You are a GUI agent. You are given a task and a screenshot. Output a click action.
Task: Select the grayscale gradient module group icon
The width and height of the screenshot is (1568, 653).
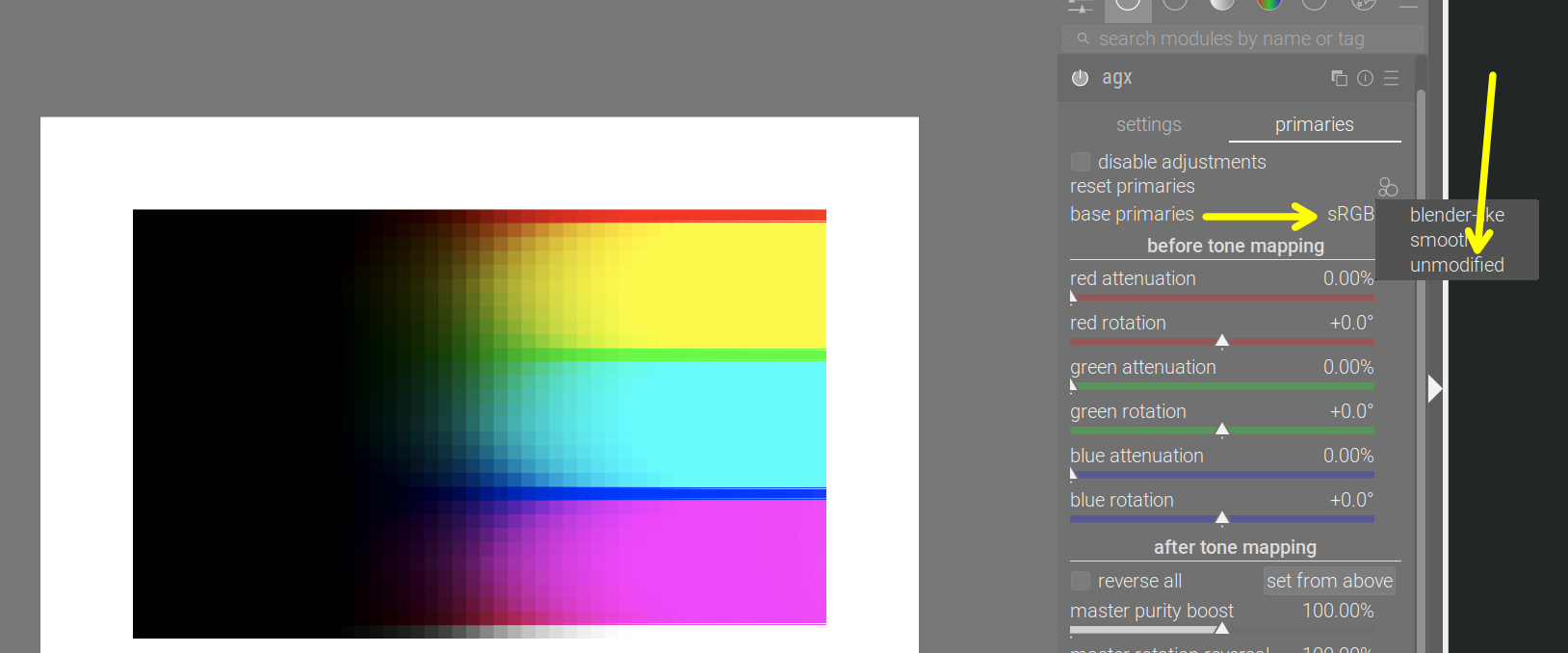point(1221,4)
